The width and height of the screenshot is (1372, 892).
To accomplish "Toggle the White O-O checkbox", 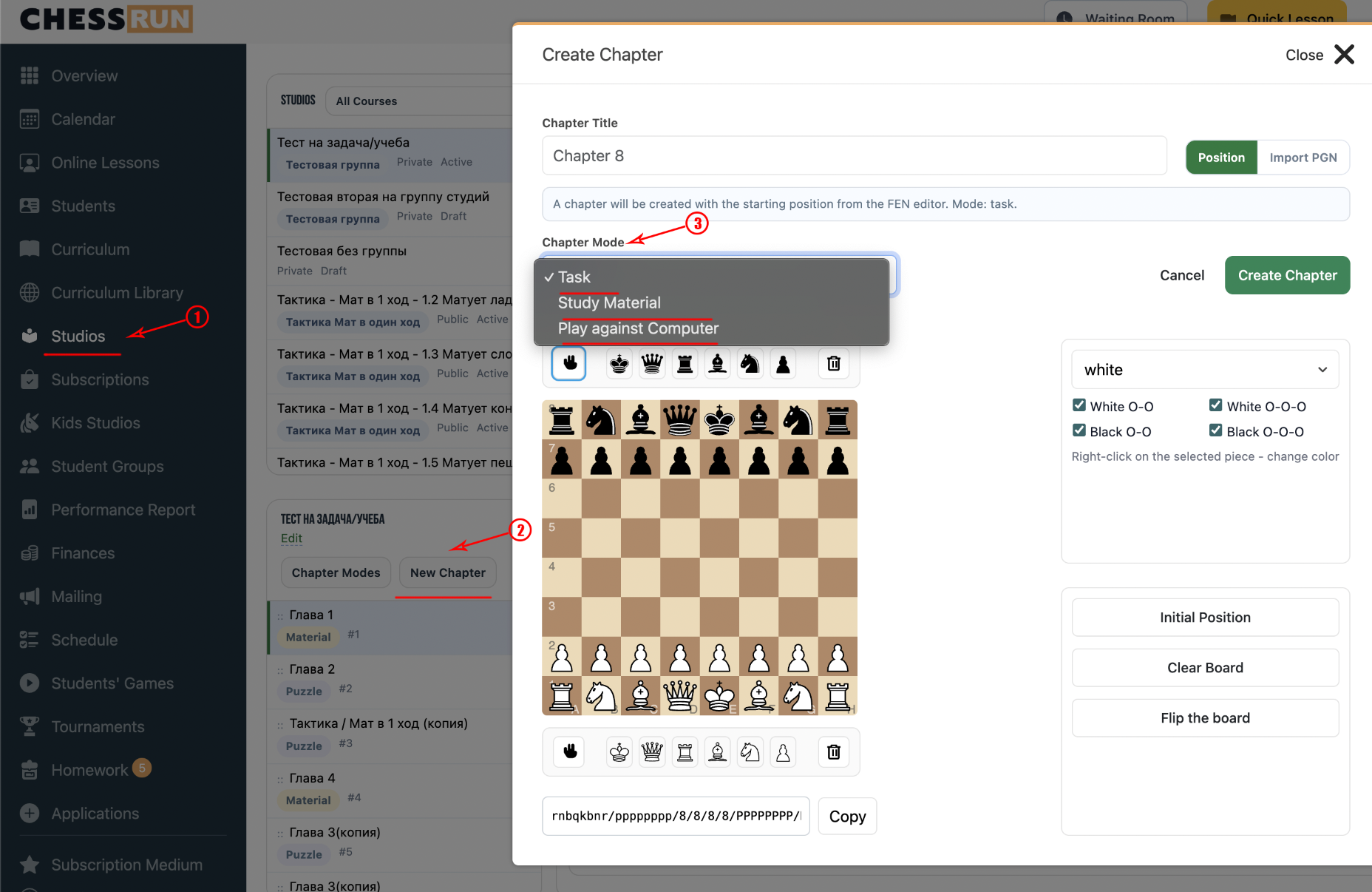I will [x=1079, y=405].
